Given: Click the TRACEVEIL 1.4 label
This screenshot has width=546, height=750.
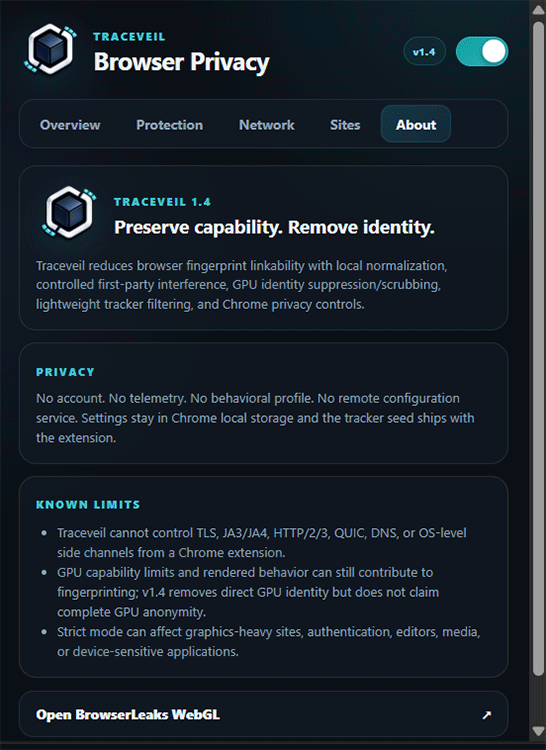Looking at the screenshot, I should 162,202.
